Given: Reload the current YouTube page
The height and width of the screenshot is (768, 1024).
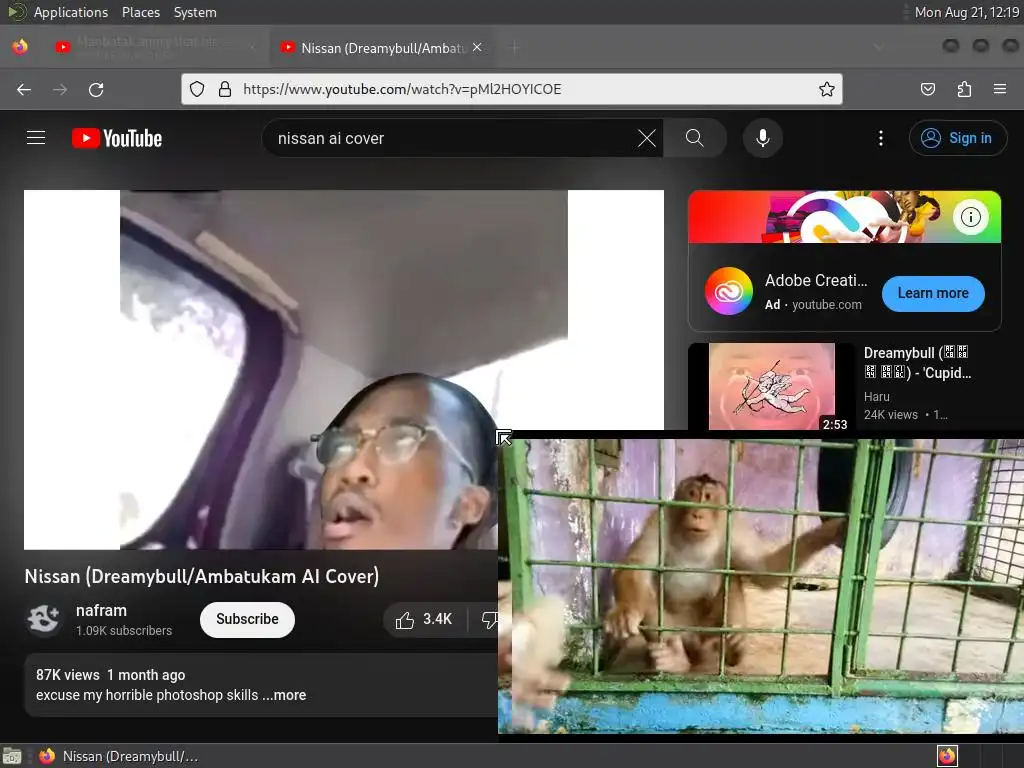Looking at the screenshot, I should [96, 89].
